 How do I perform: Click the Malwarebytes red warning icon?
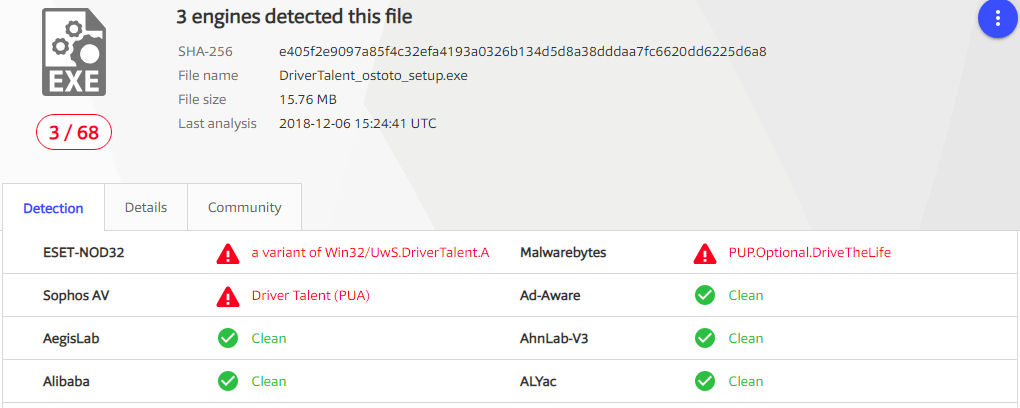tap(705, 253)
